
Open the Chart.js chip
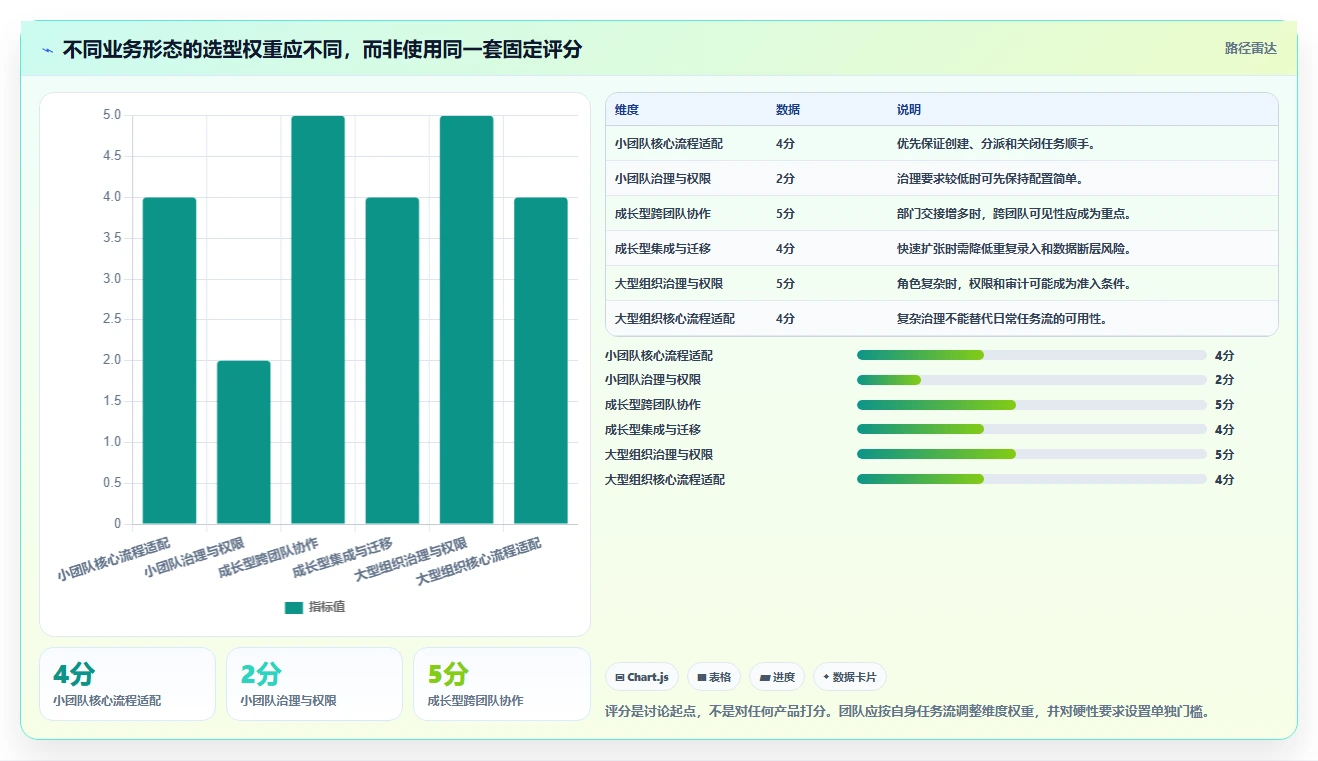click(x=642, y=677)
